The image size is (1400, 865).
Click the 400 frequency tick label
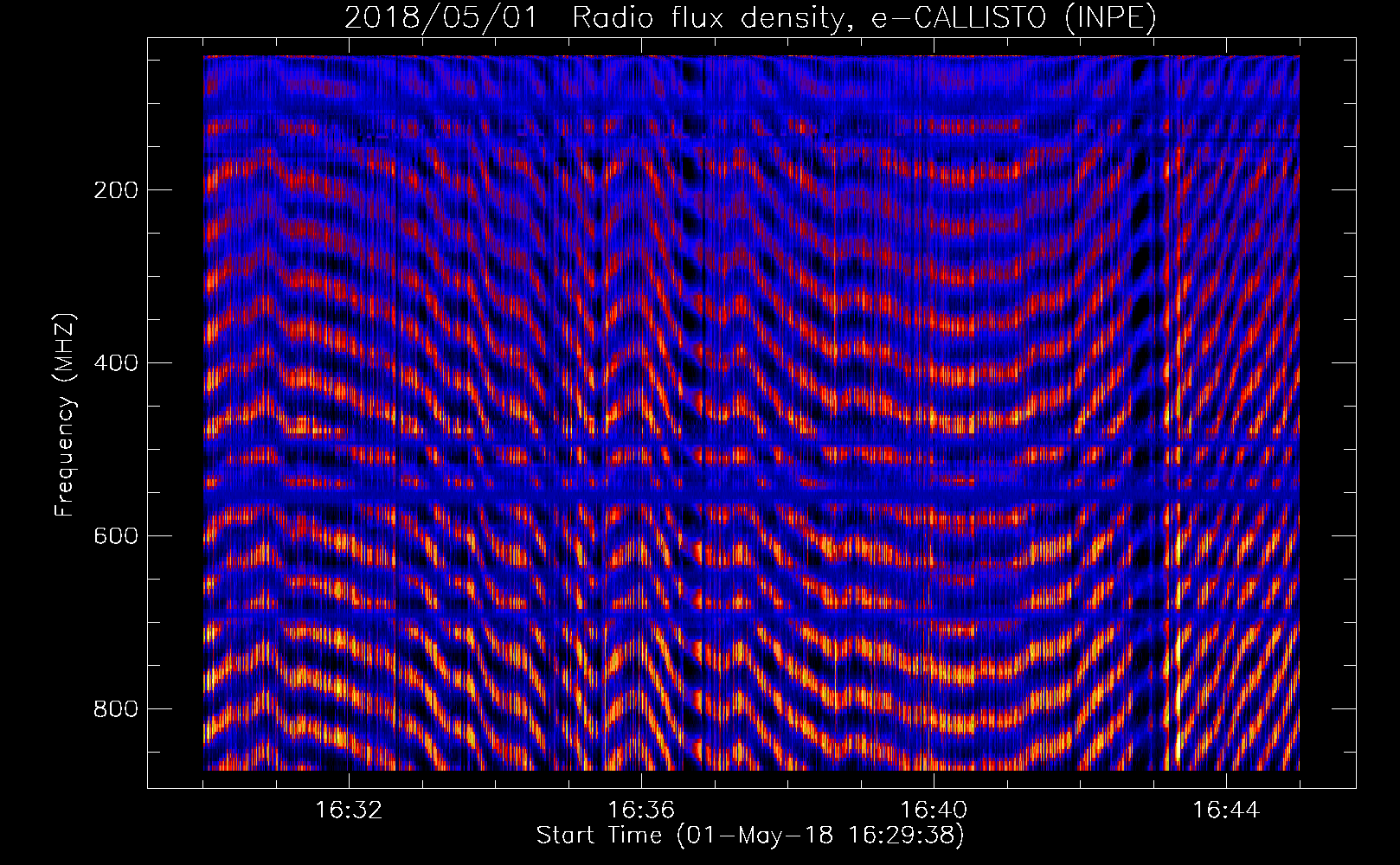115,363
